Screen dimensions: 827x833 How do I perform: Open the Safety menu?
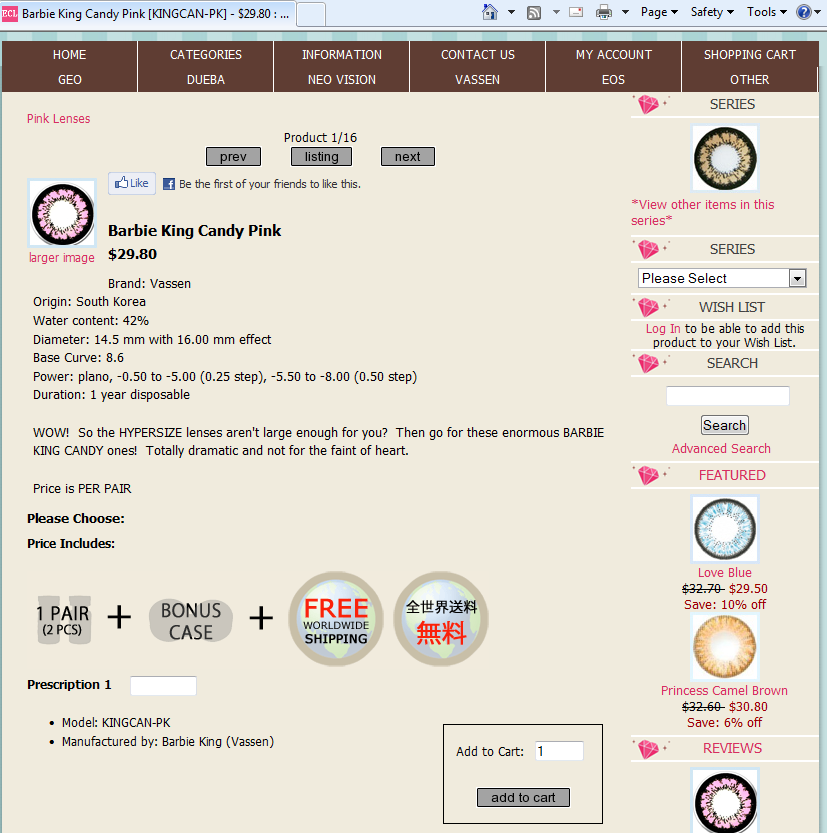click(x=712, y=12)
